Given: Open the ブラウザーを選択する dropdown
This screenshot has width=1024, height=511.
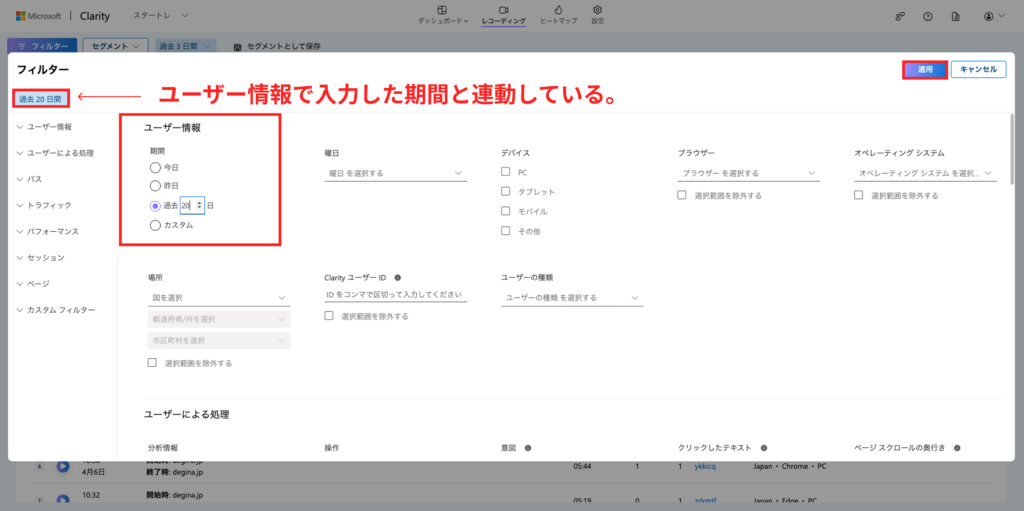Looking at the screenshot, I should [748, 173].
